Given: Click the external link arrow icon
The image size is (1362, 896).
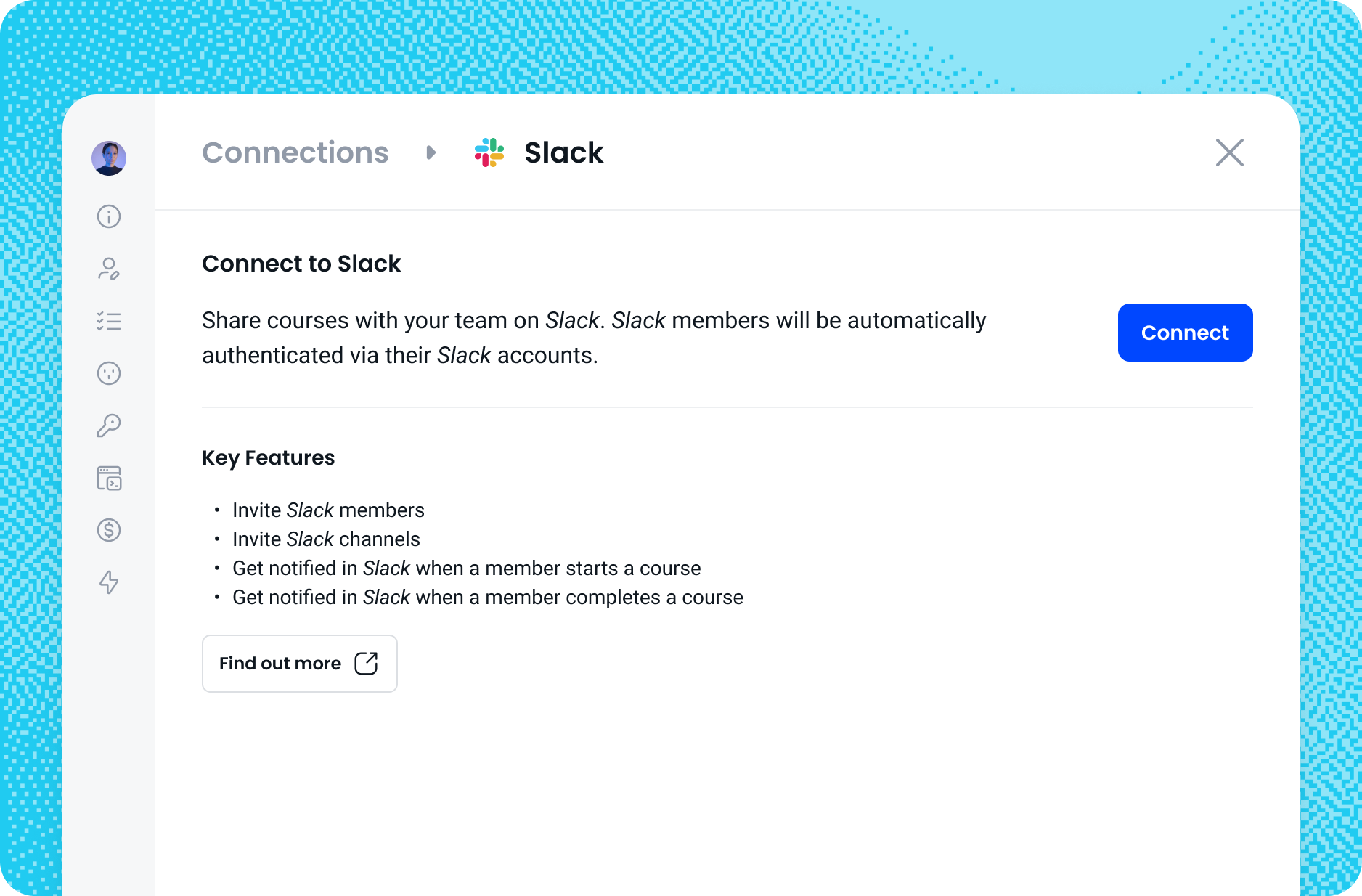Looking at the screenshot, I should [x=367, y=663].
